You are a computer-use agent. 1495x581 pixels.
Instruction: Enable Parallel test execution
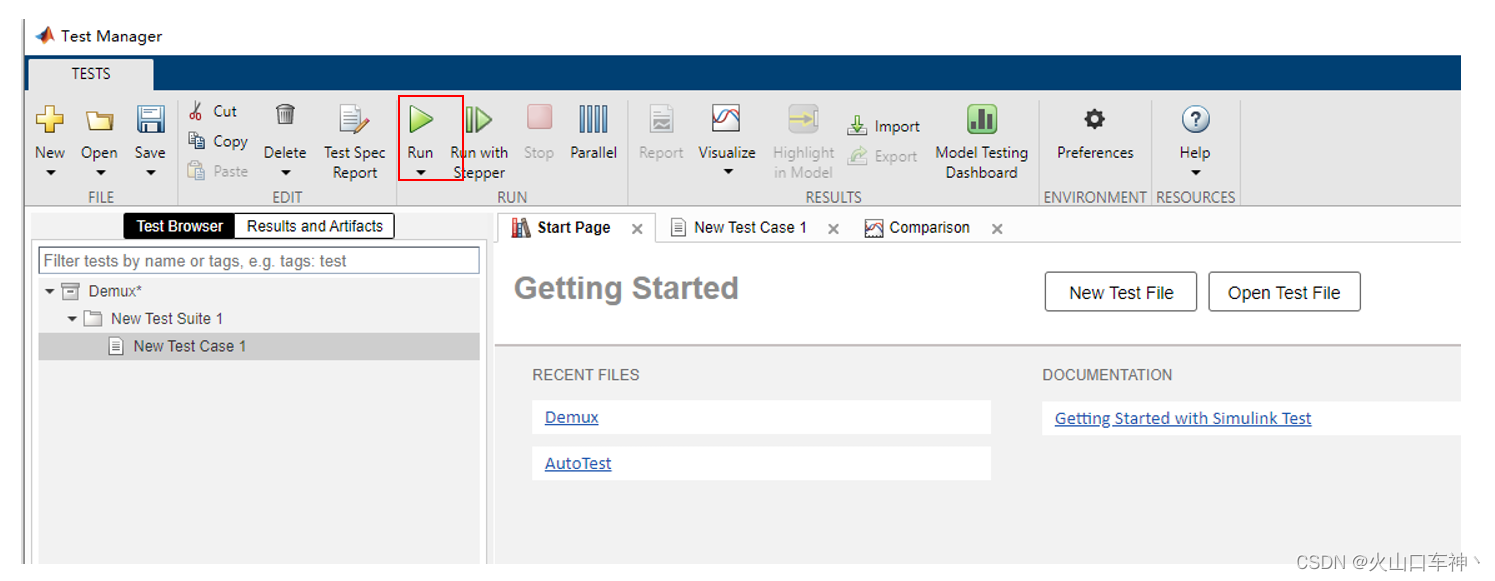pyautogui.click(x=593, y=133)
